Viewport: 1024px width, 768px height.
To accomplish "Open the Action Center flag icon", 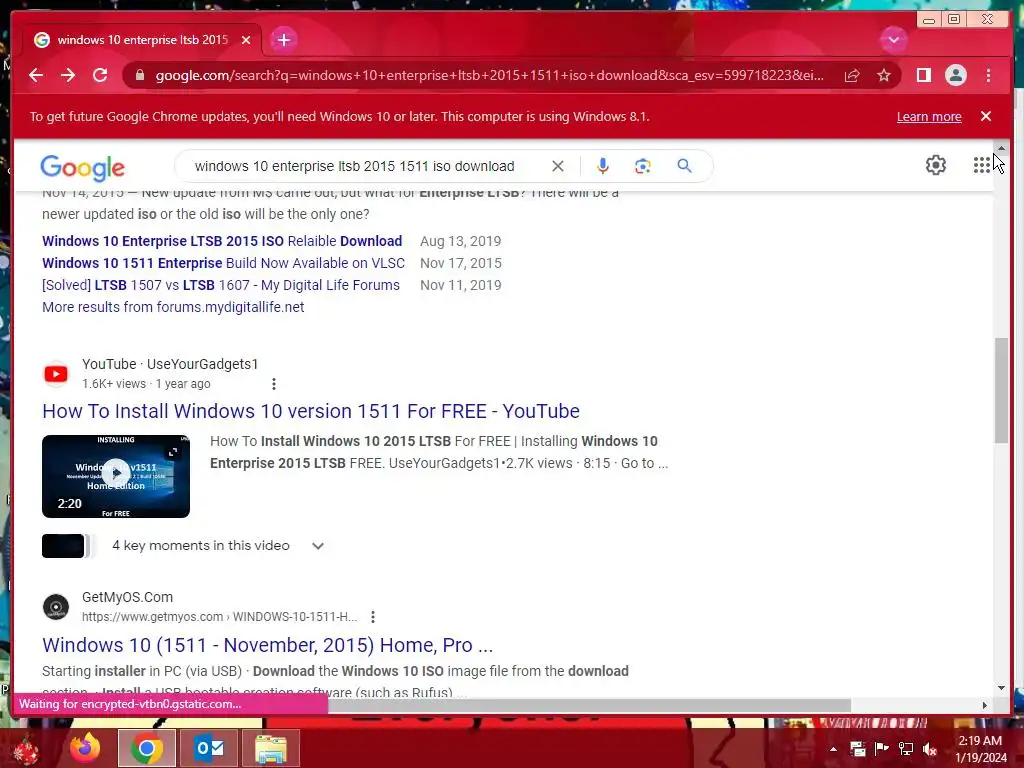I will click(882, 749).
